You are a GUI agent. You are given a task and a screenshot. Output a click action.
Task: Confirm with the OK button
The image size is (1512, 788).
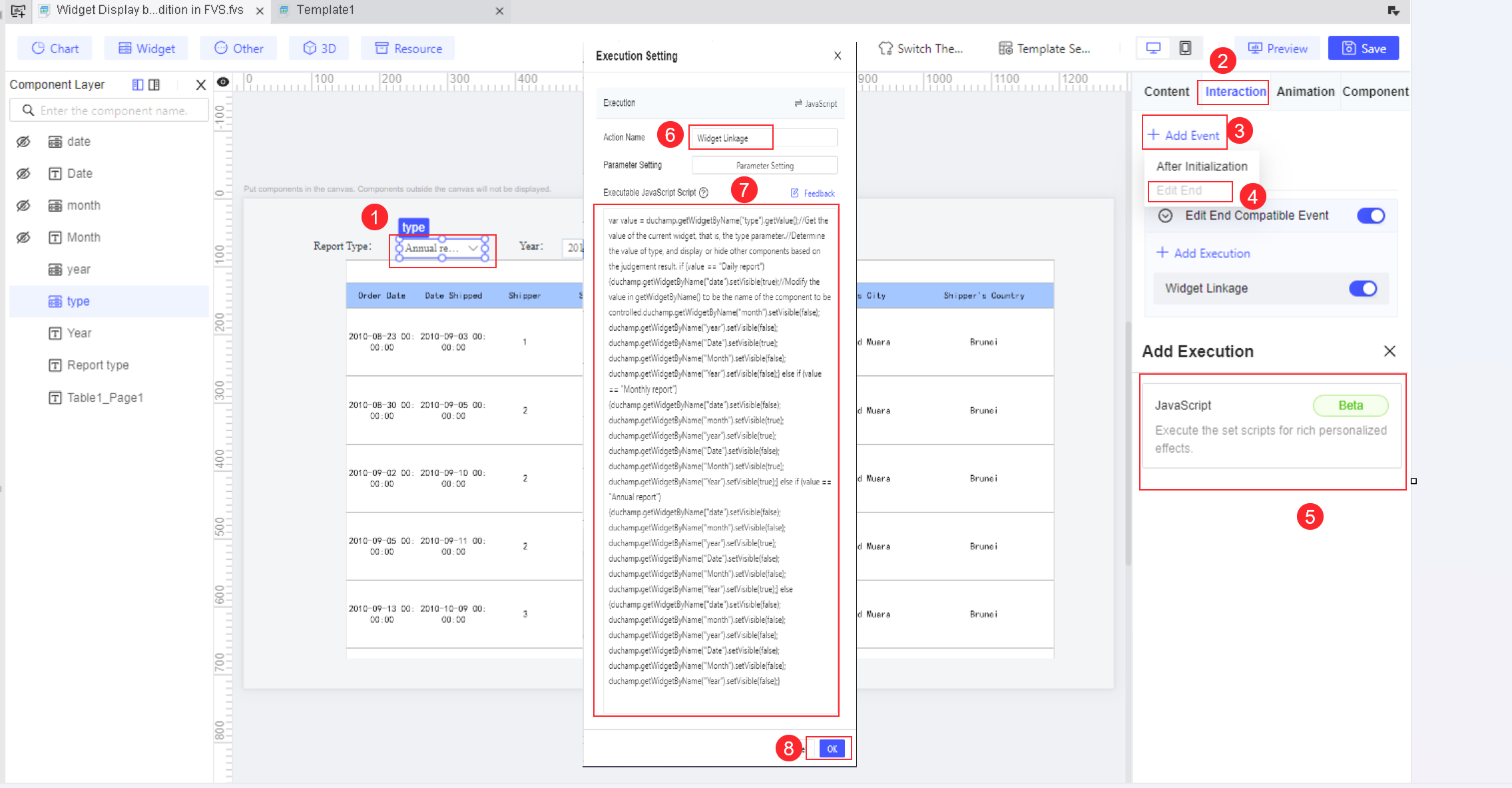pyautogui.click(x=832, y=749)
